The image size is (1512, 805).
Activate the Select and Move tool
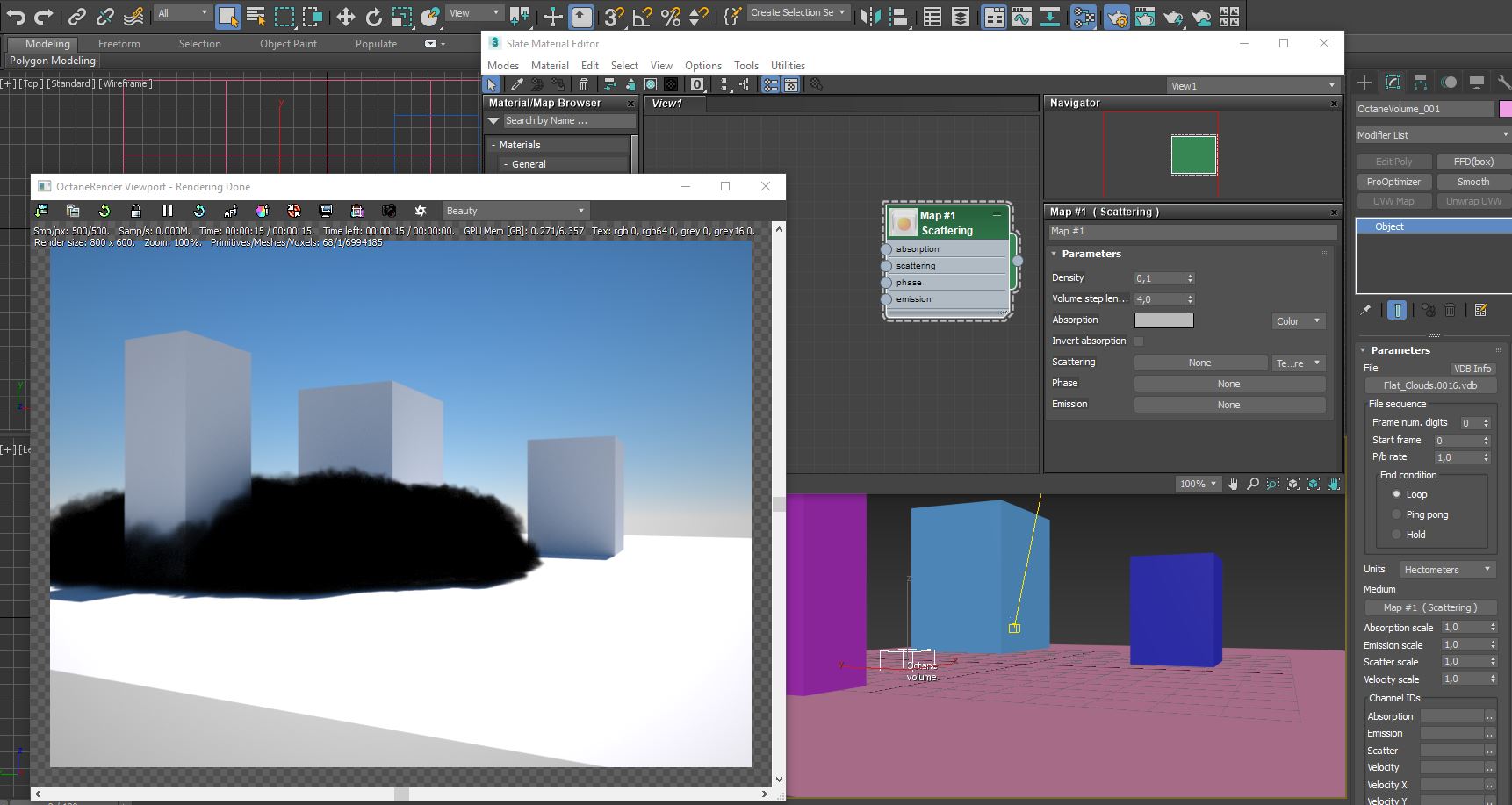(346, 16)
